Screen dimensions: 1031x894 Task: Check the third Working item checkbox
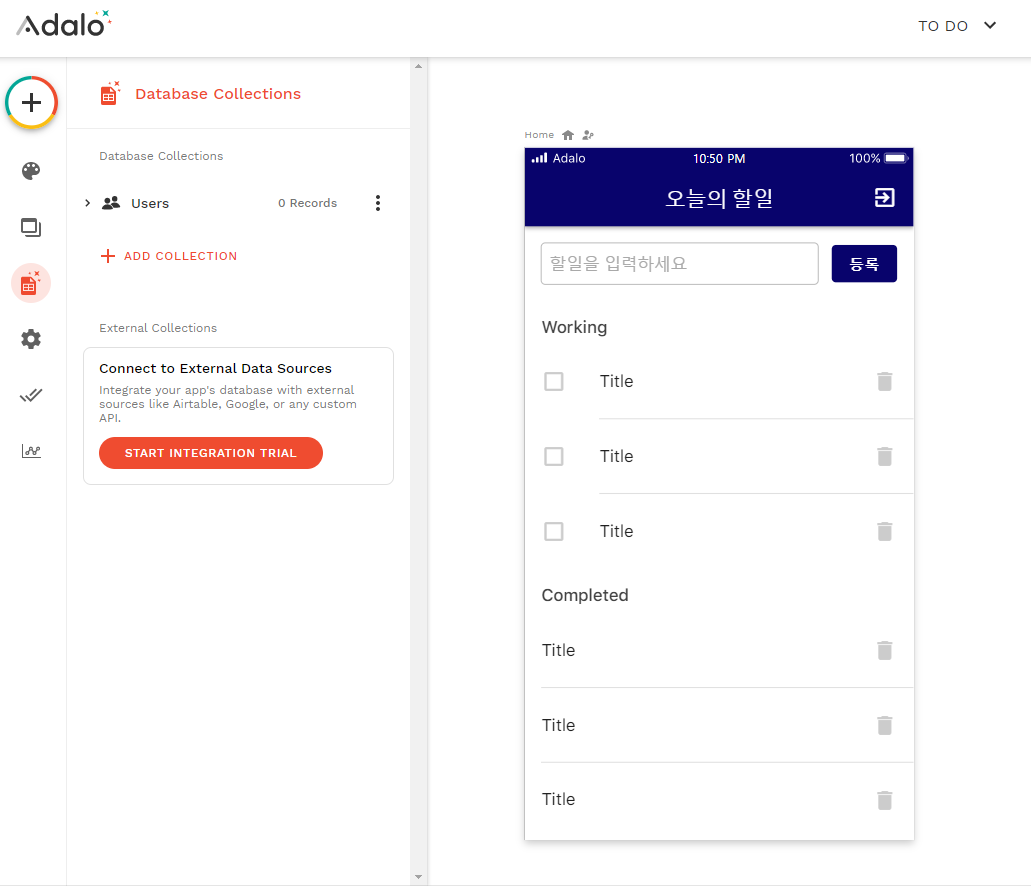click(554, 531)
